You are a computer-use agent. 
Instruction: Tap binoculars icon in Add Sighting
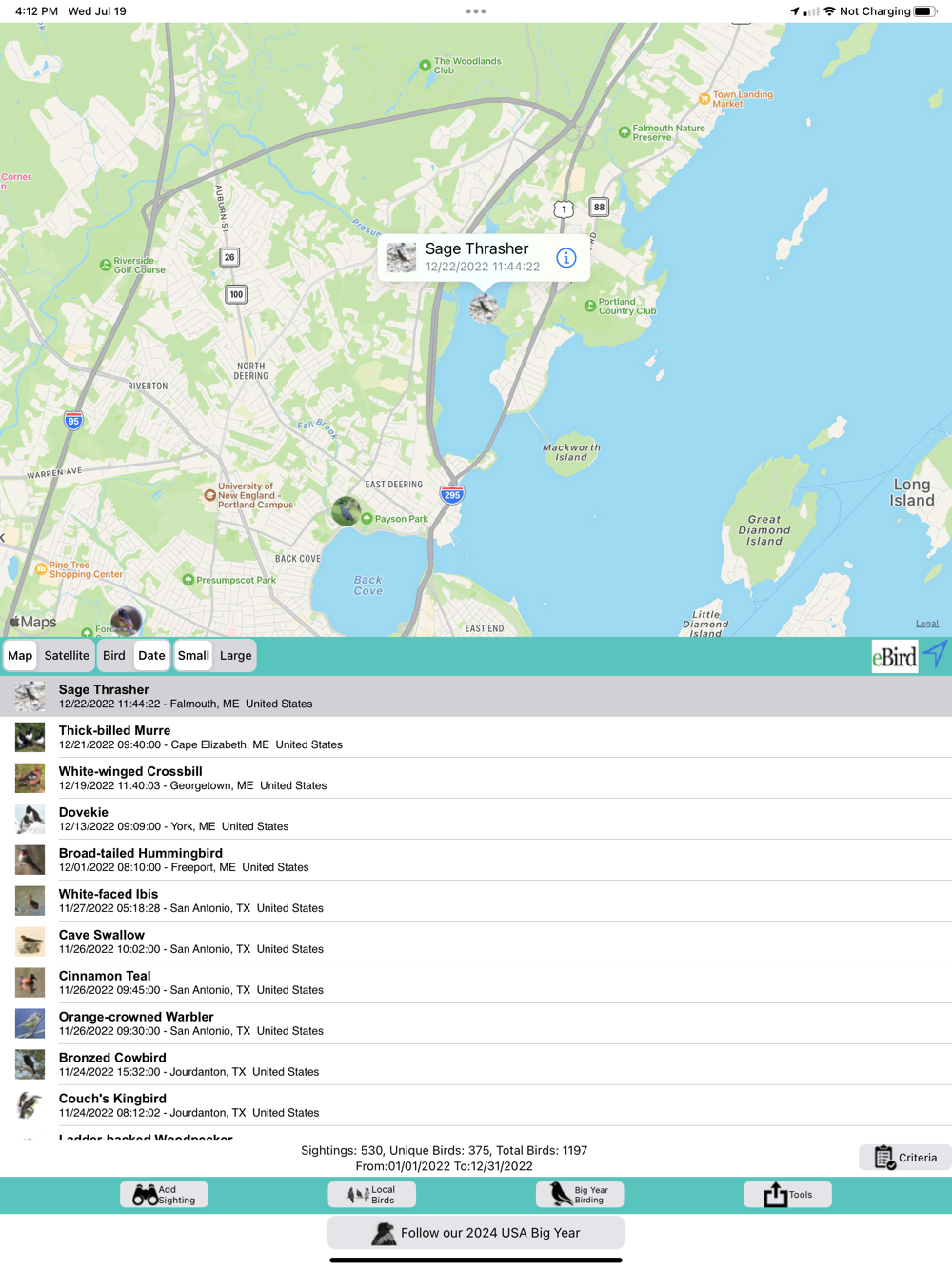[x=145, y=1195]
